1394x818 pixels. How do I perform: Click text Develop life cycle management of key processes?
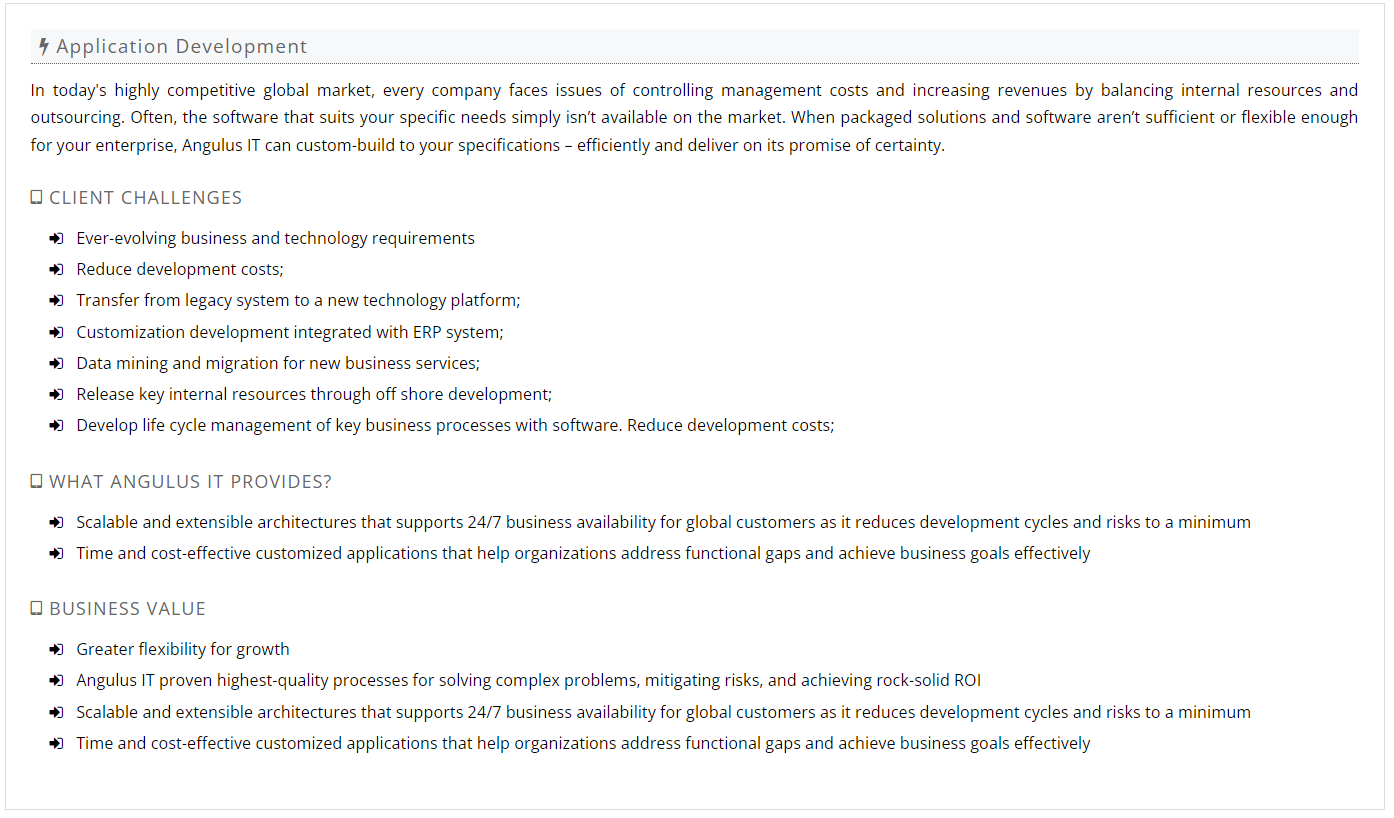pos(455,425)
